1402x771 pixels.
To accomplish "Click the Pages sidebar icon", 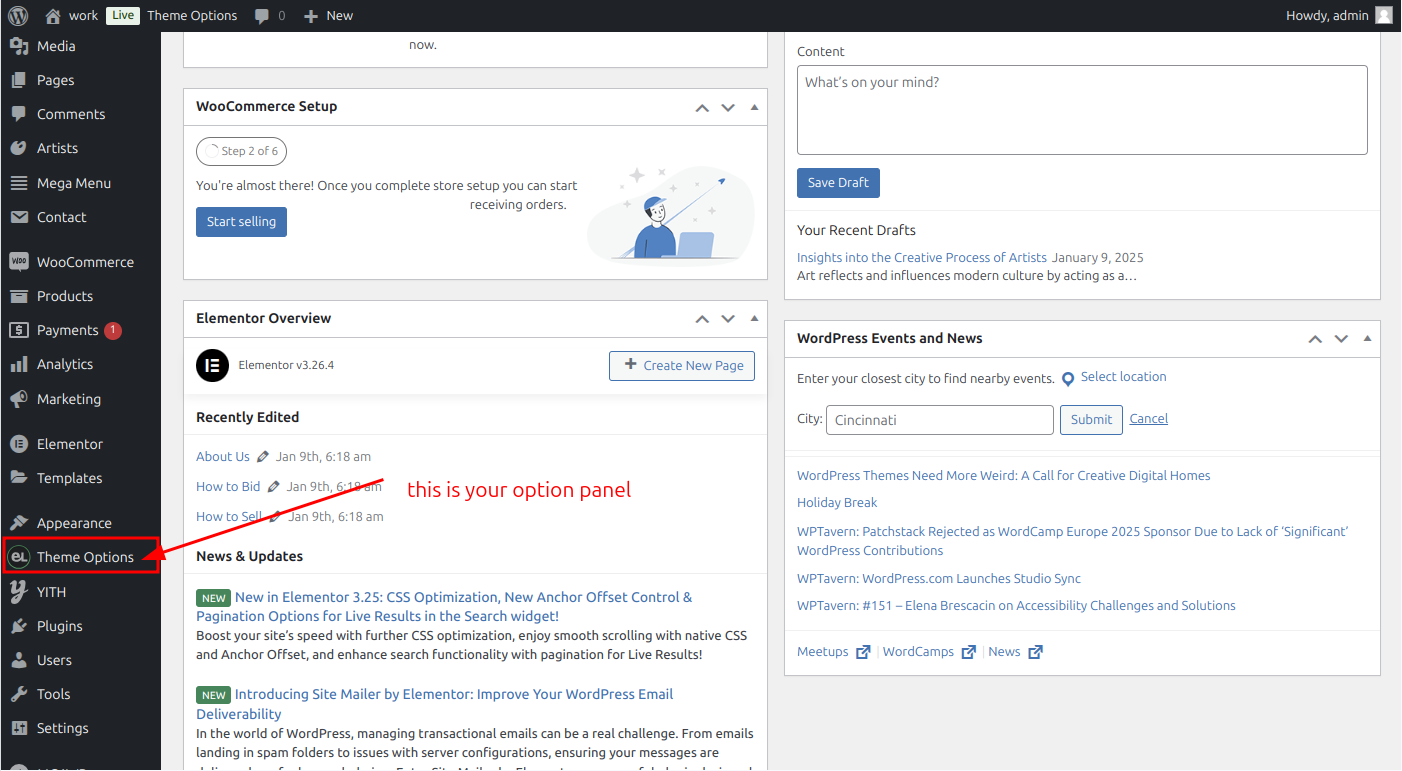I will click(x=18, y=80).
